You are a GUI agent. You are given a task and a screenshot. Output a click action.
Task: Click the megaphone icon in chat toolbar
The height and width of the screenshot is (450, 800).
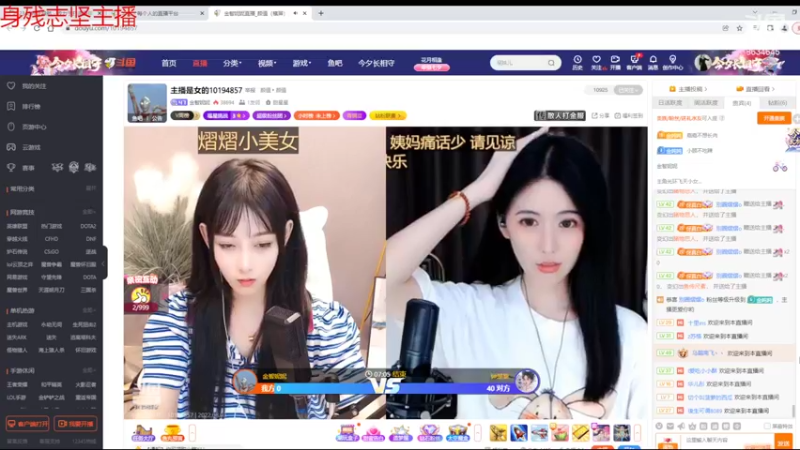681,426
